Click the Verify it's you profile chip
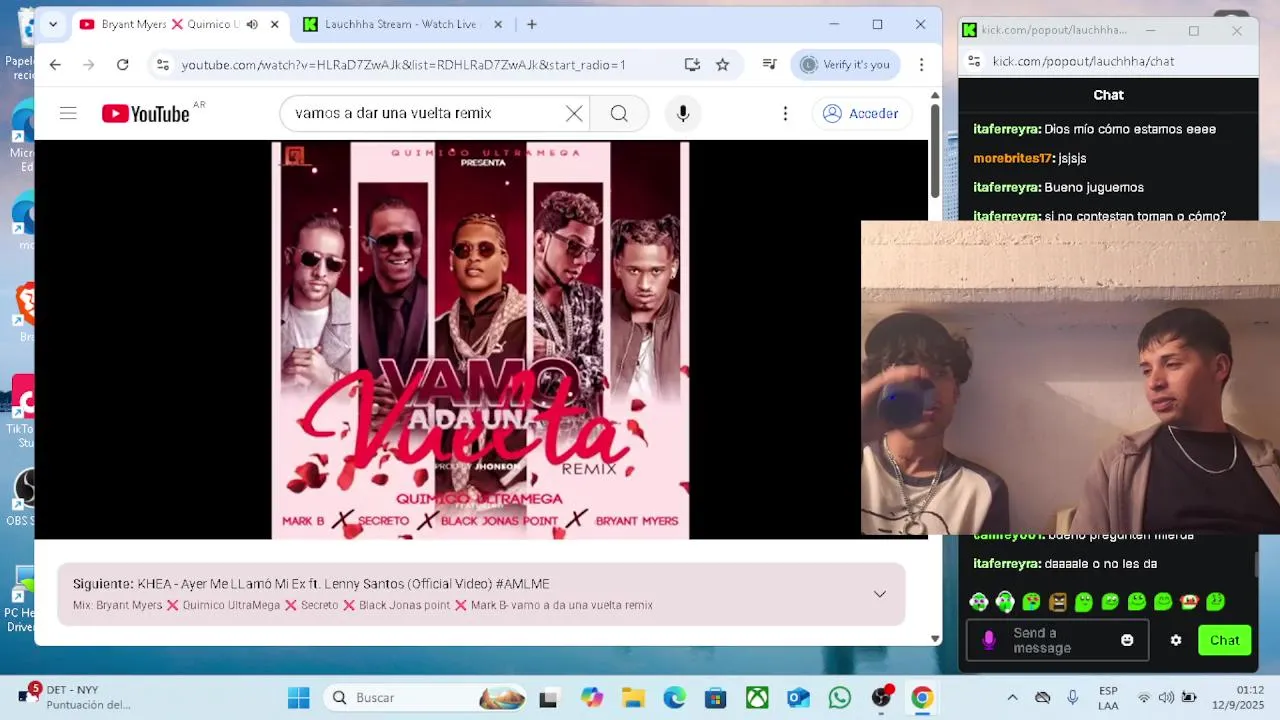This screenshot has width=1280, height=720. click(x=846, y=64)
